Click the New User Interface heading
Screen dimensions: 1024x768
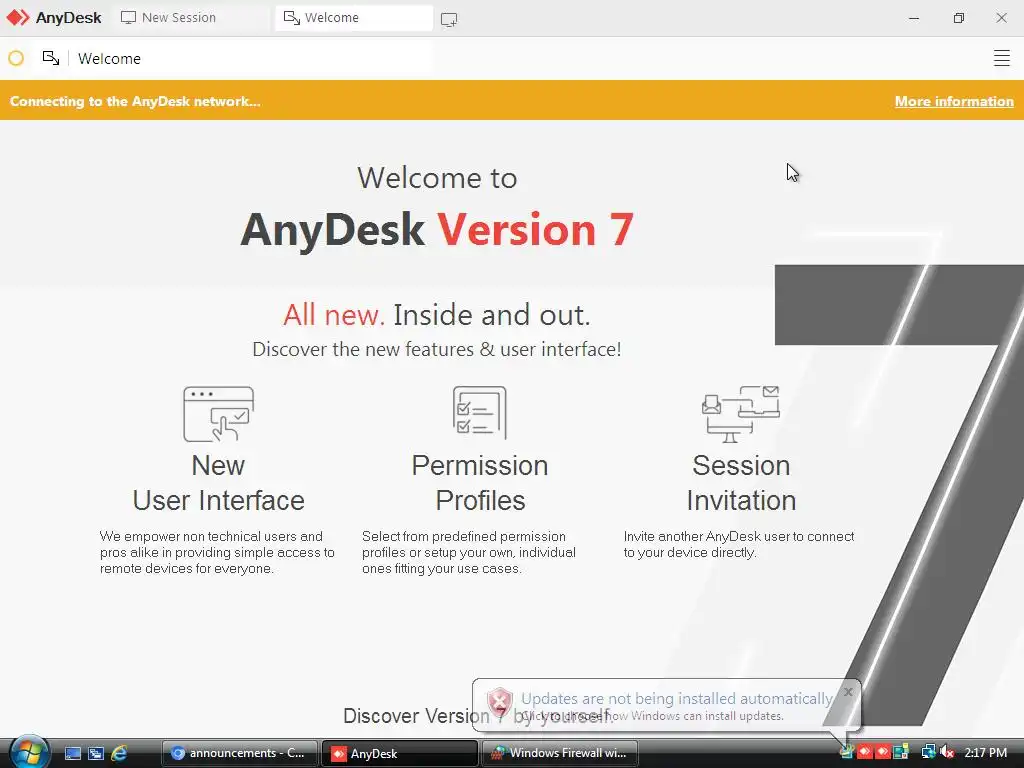click(218, 483)
